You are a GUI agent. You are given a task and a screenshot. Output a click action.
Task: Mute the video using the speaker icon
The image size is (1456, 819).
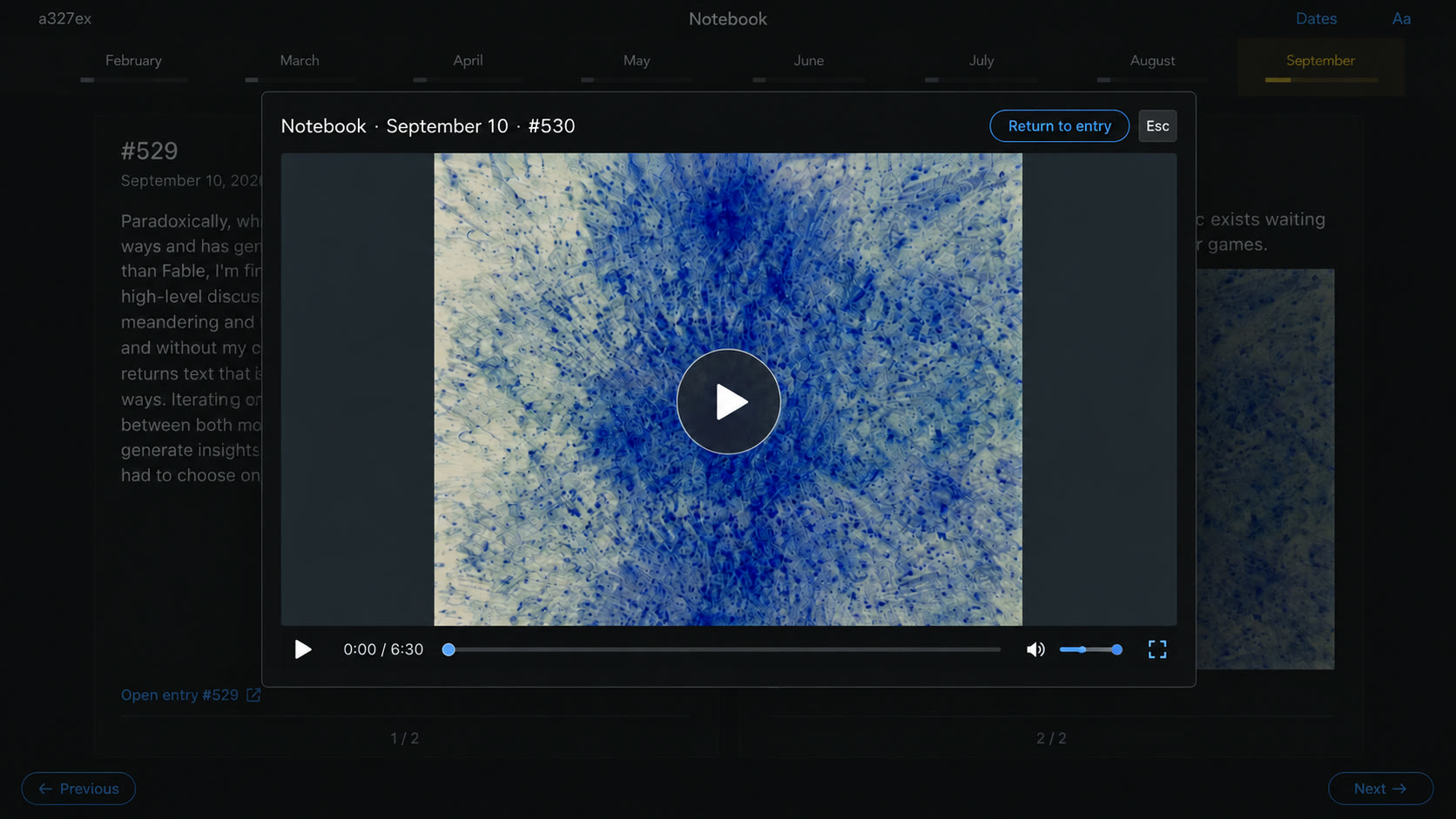coord(1035,649)
